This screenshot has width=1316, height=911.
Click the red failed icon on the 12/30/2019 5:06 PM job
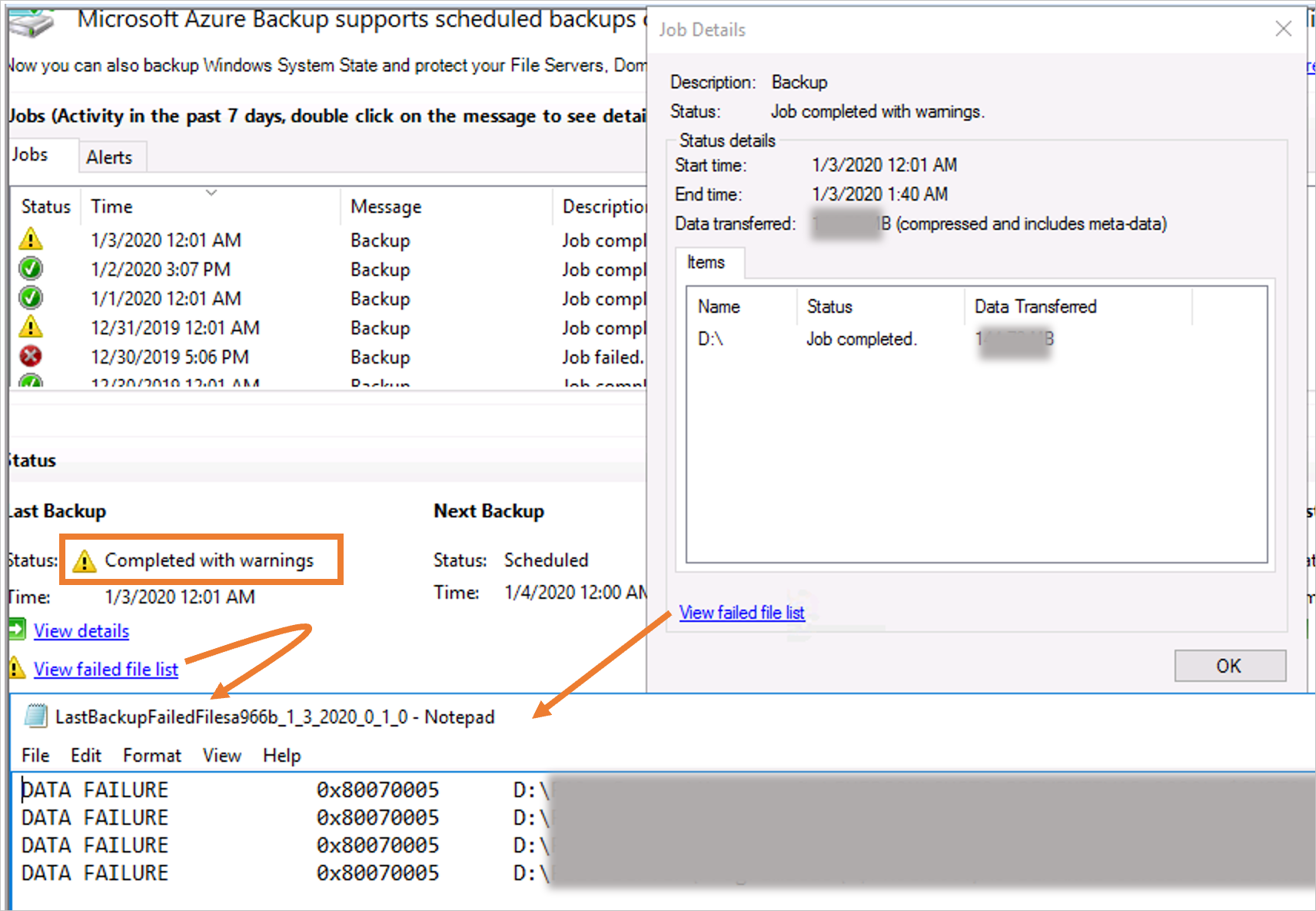[30, 356]
